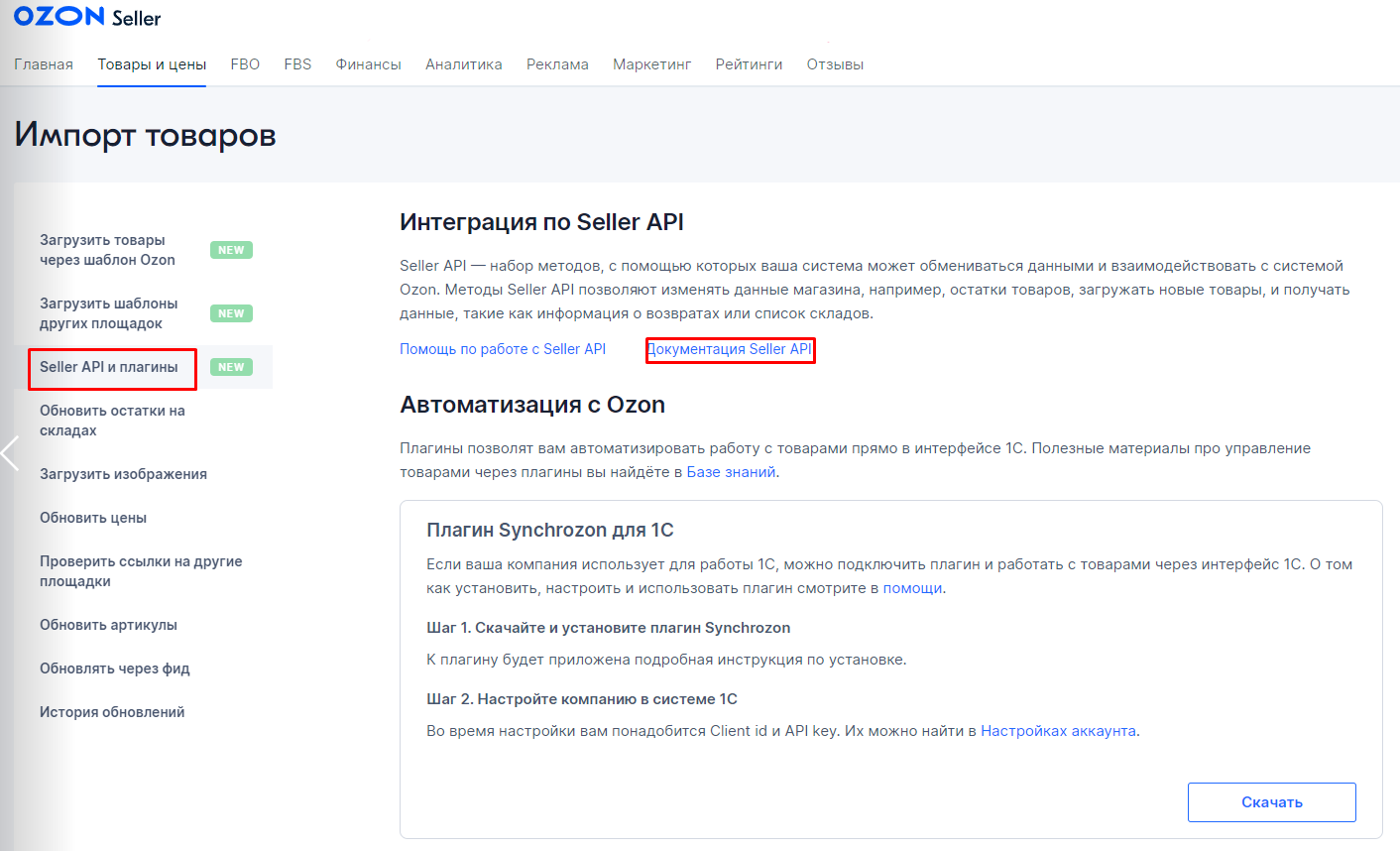The width and height of the screenshot is (1400, 851).
Task: Open Обновить артикулы in the sidebar
Action: pyautogui.click(x=108, y=625)
